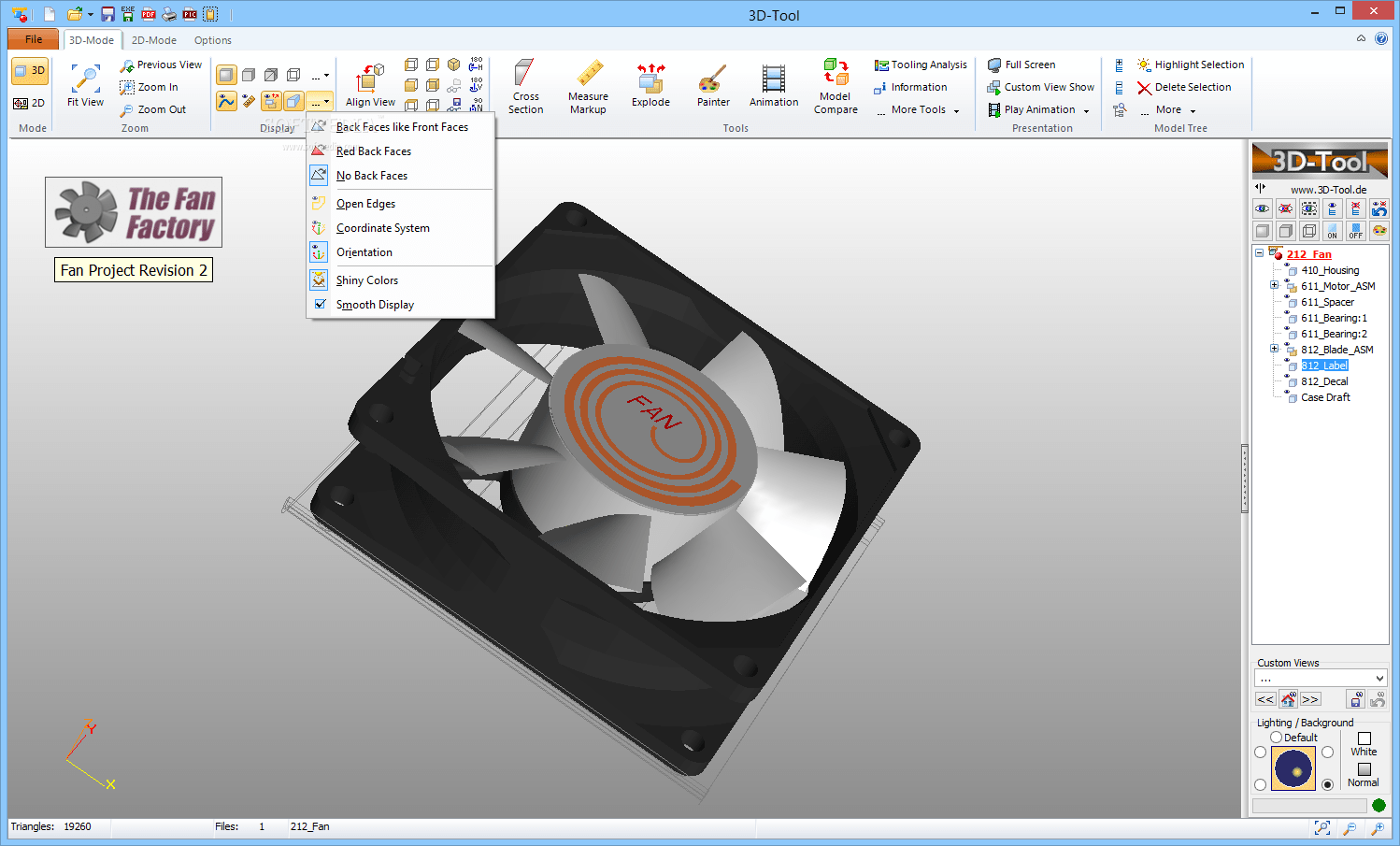
Task: Check Back Faces like Front Faces
Action: click(403, 126)
